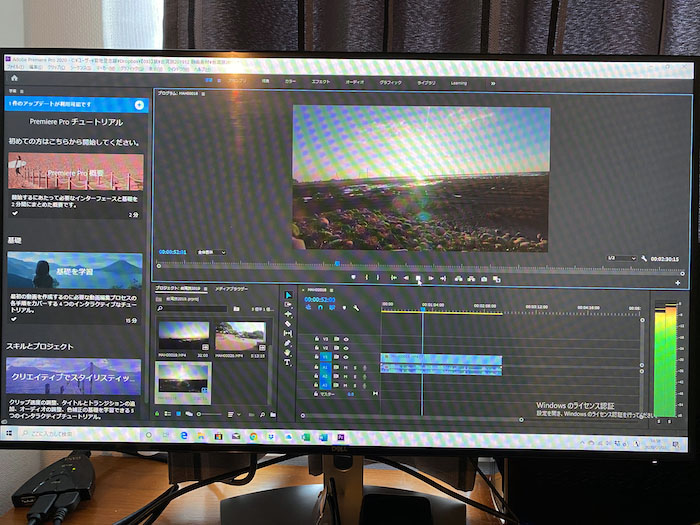Open Comparison View in Program monitor
This screenshot has height=525, width=700.
[496, 279]
